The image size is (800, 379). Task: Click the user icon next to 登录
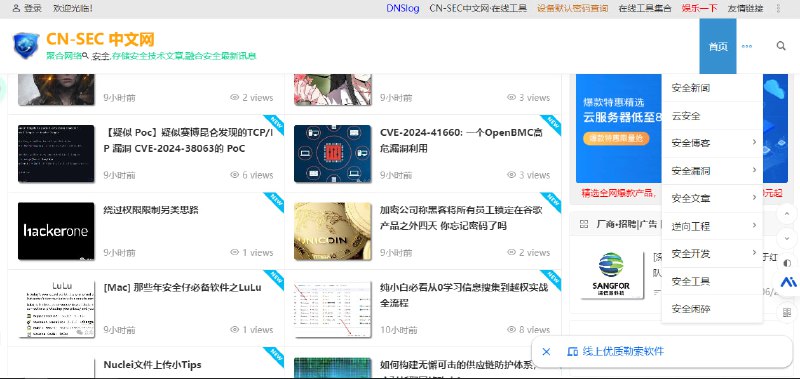pyautogui.click(x=16, y=8)
